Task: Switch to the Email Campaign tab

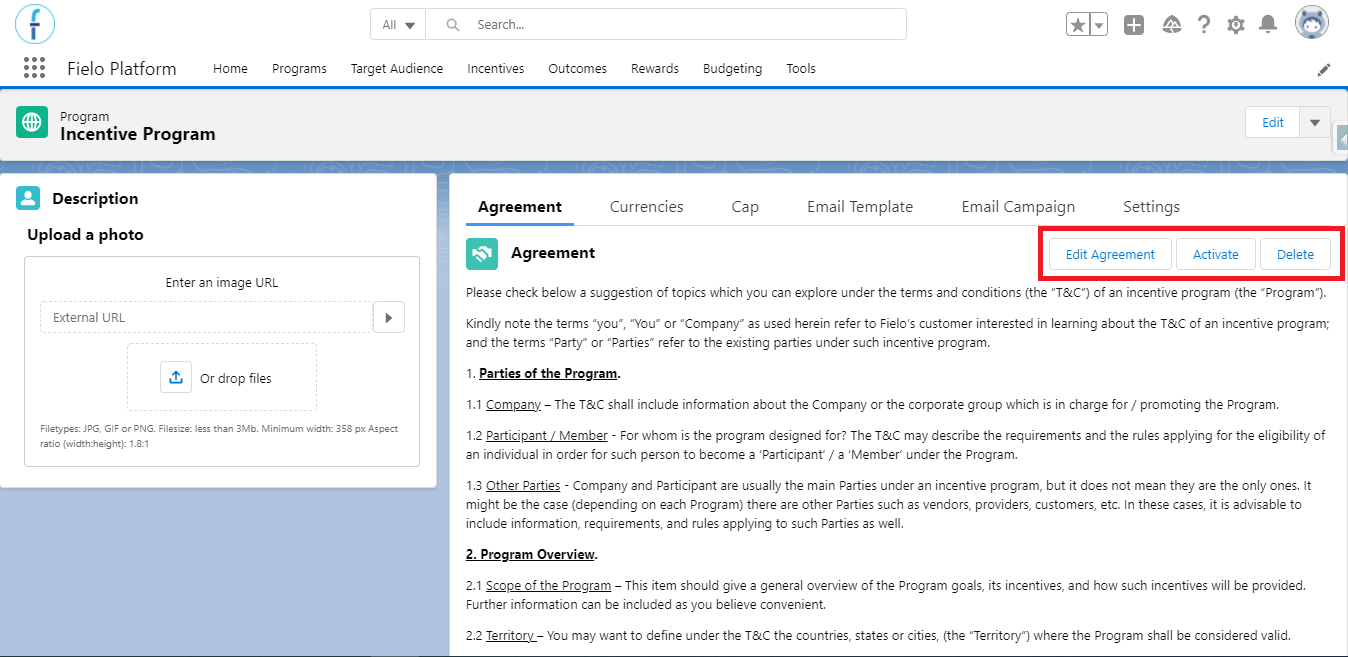Action: tap(1018, 207)
